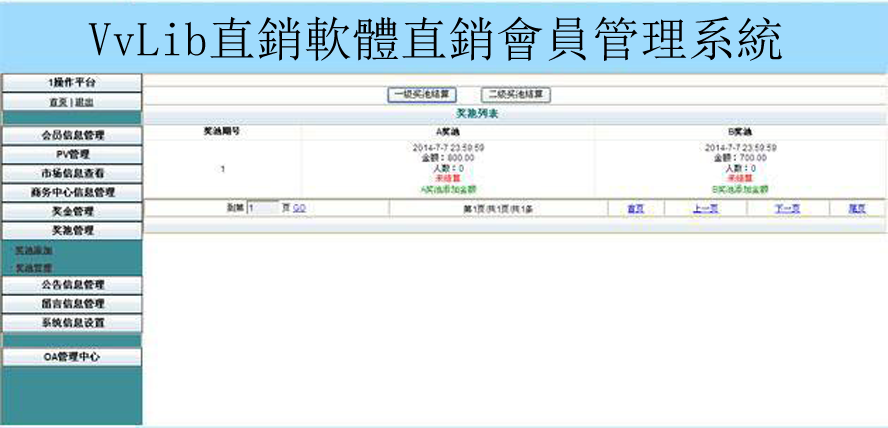Click the 奖池期号 cell showing 1
The width and height of the screenshot is (888, 428).
pyautogui.click(x=223, y=169)
